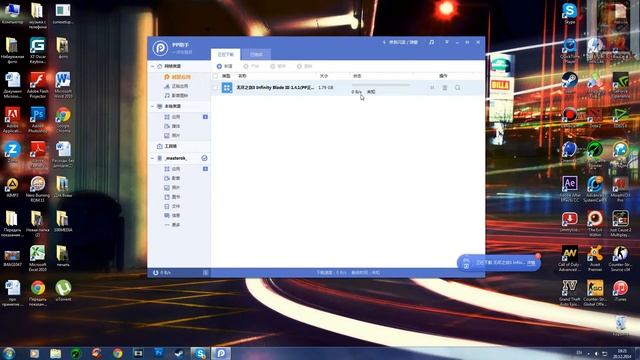Screen dimensions: 640x360
Task: Click the plus link in the title bar
Action: 400,42
